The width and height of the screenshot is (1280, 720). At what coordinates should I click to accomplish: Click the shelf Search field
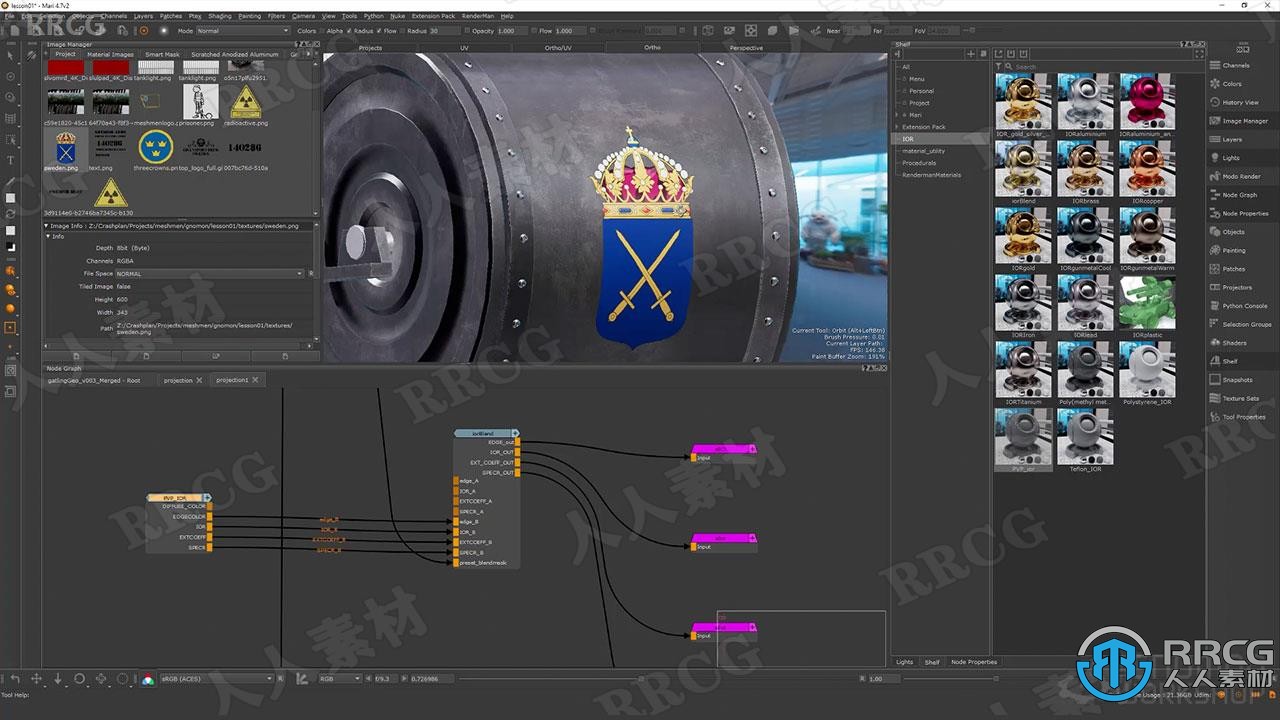coord(1102,67)
